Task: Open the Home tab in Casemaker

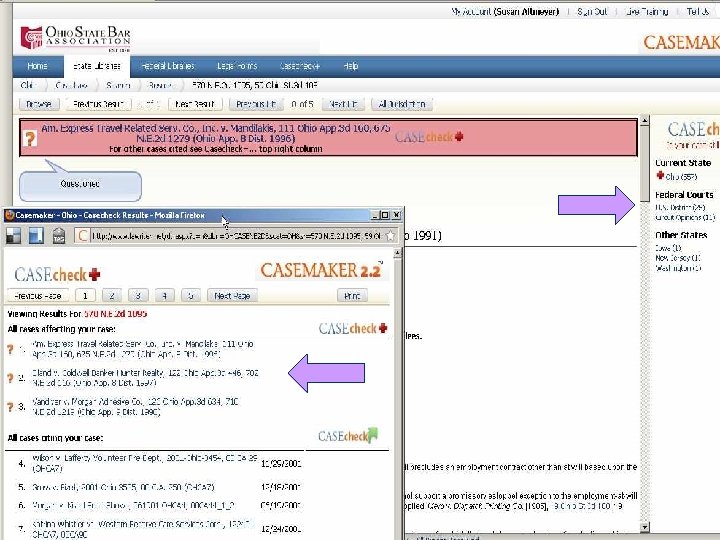Action: (x=37, y=66)
